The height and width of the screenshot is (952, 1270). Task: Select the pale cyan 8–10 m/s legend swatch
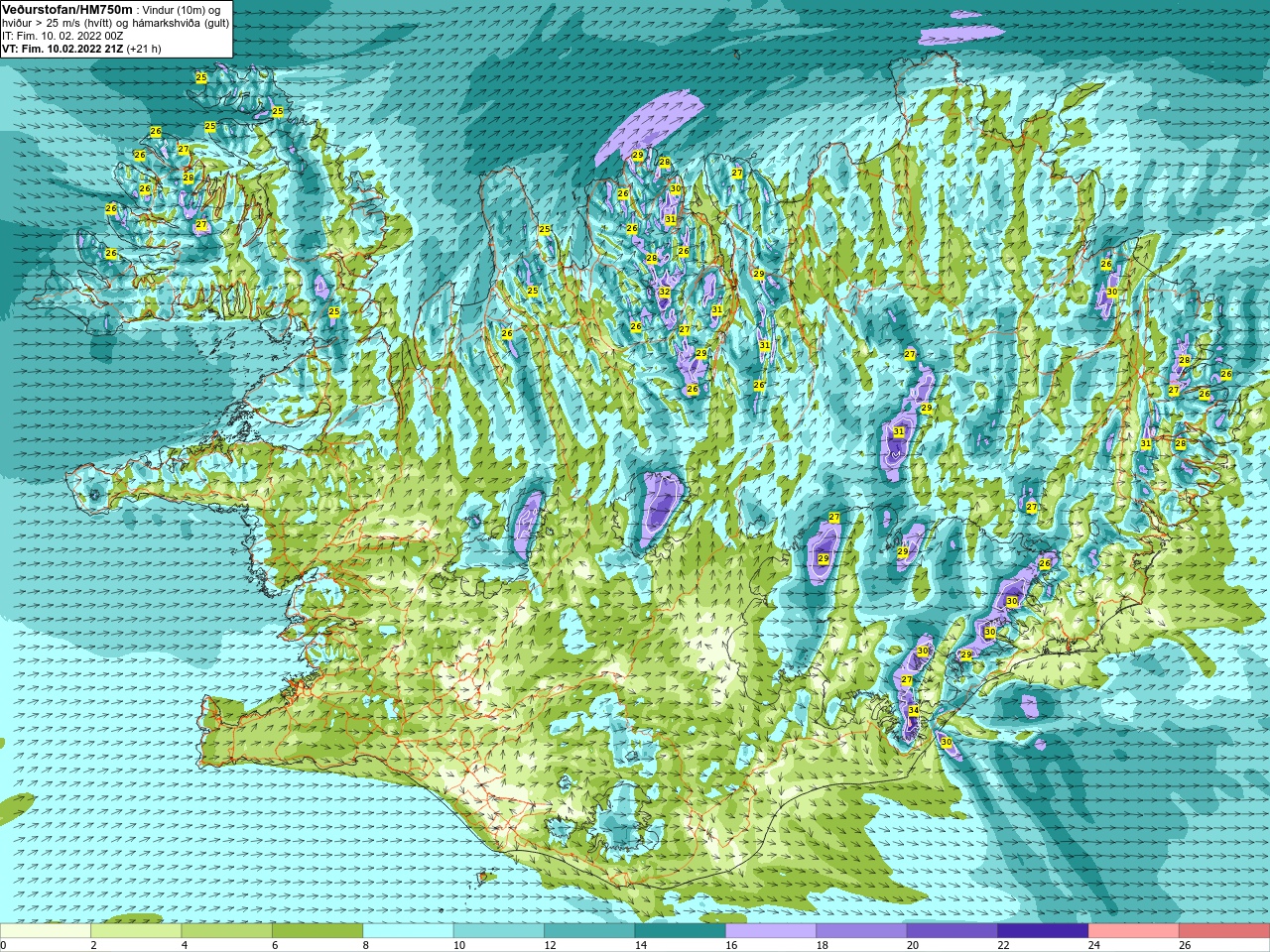tap(409, 931)
